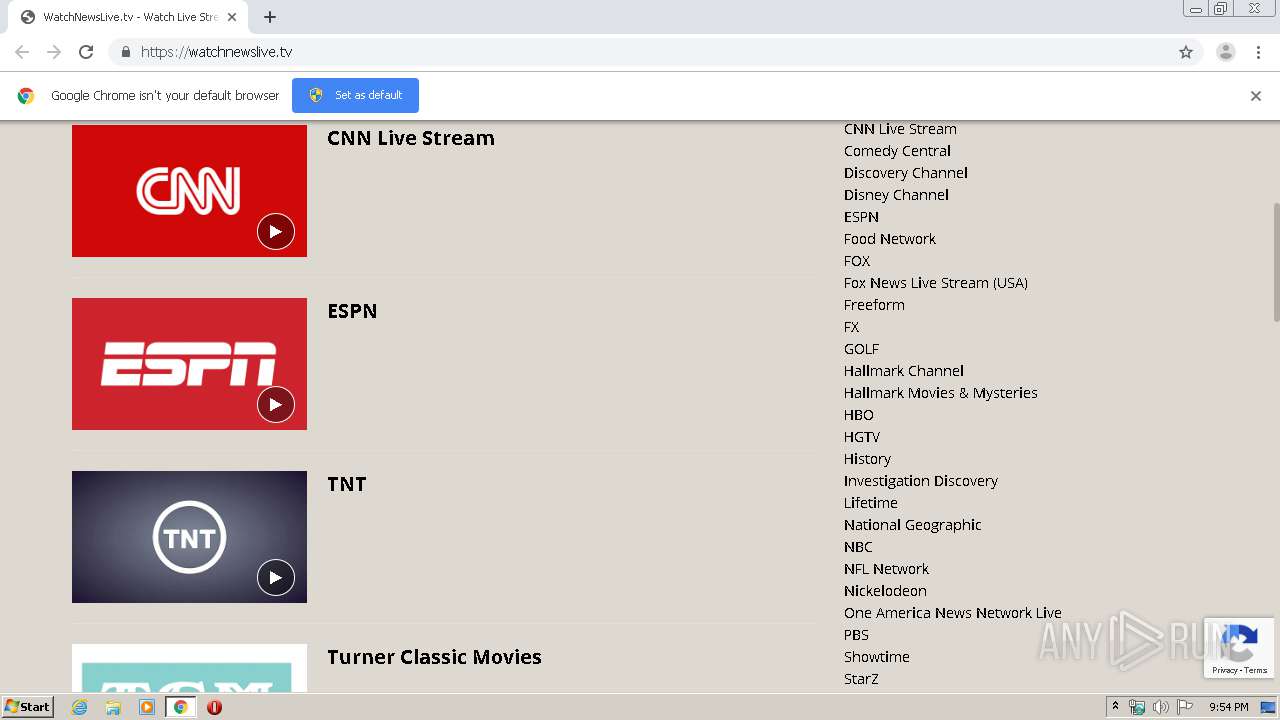Open Fox News Live Stream (USA) link
Screen dimensions: 1280x720
tap(936, 283)
